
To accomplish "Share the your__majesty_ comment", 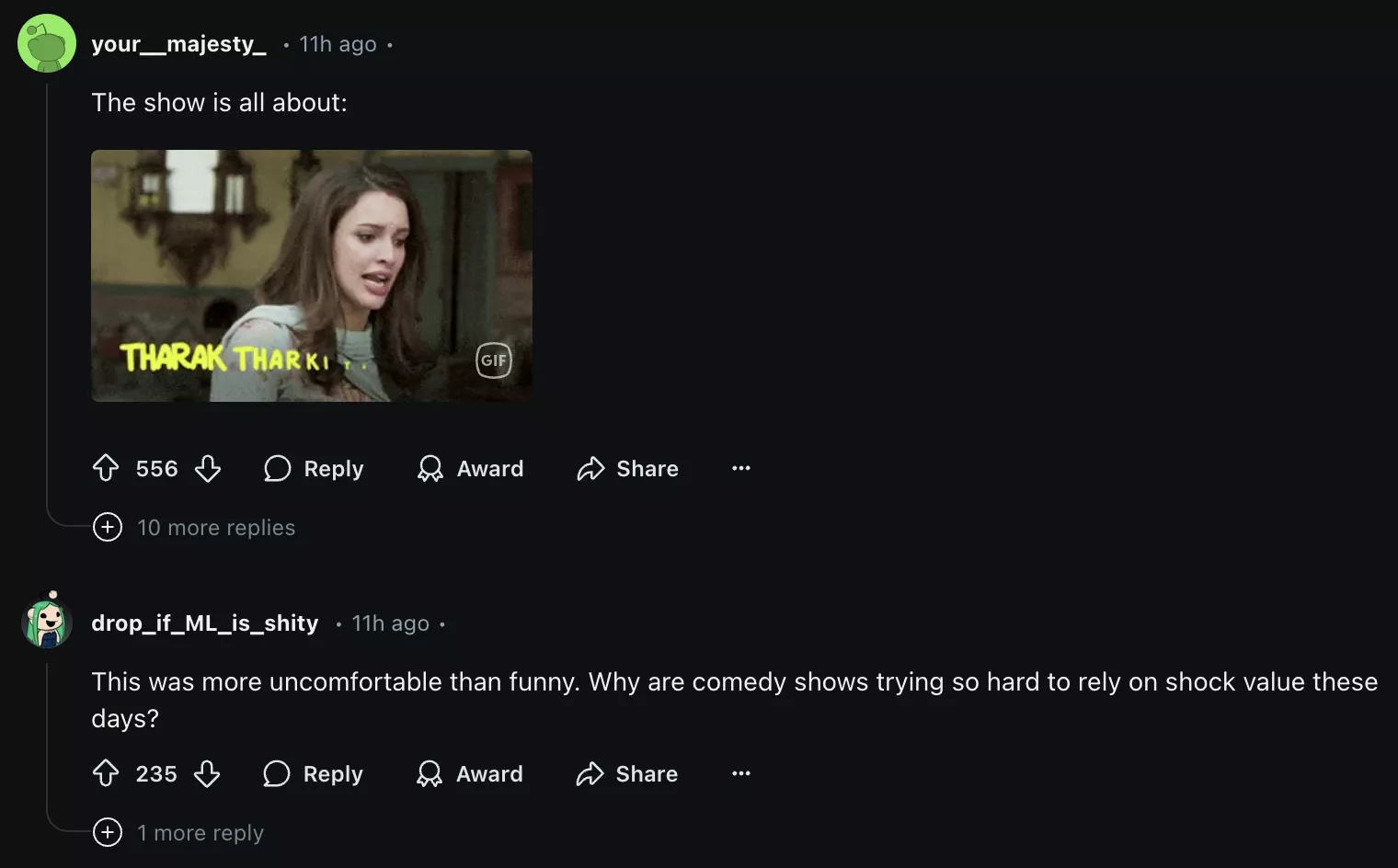I will point(627,468).
